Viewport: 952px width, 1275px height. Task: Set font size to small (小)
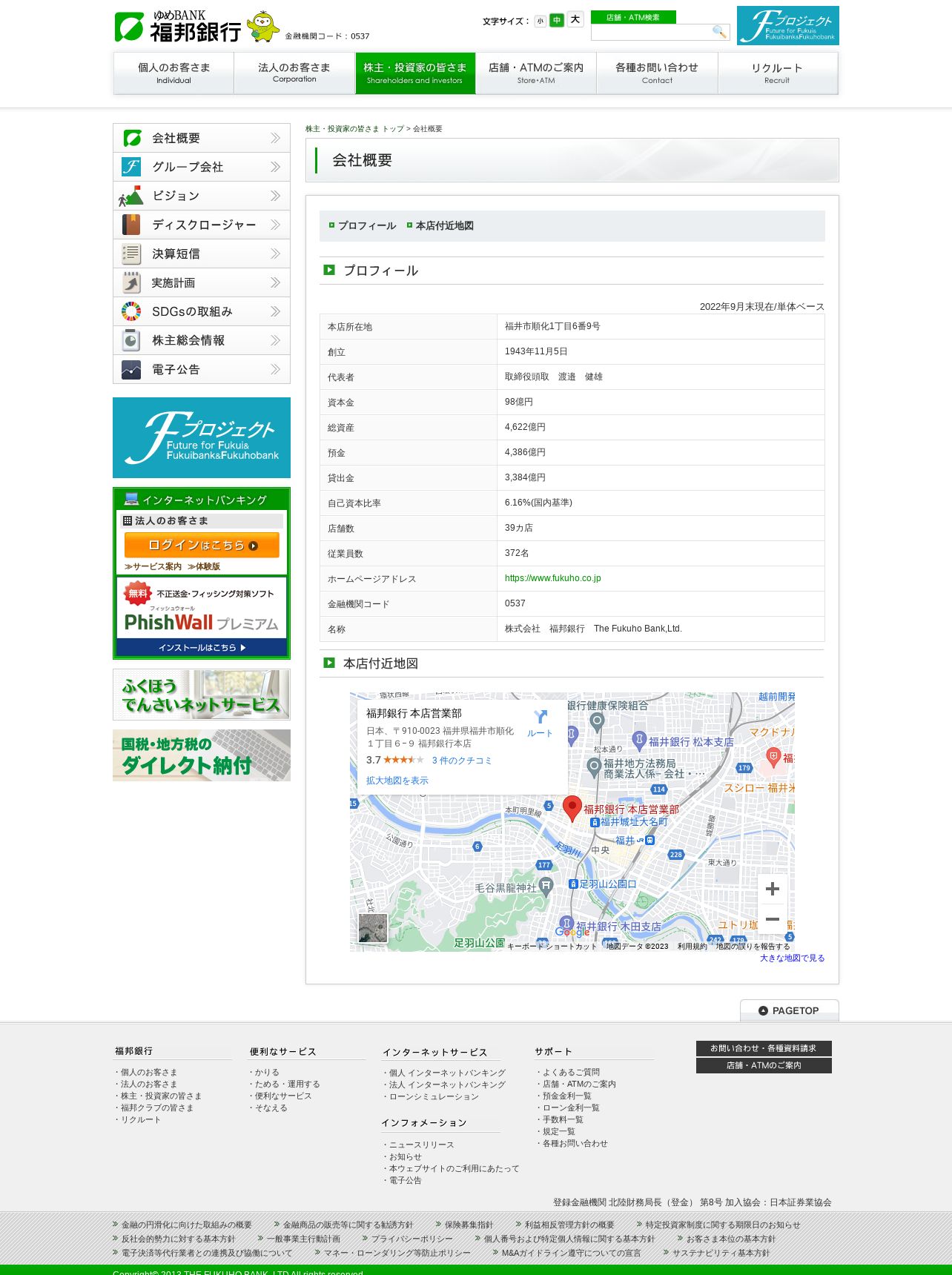[x=540, y=21]
